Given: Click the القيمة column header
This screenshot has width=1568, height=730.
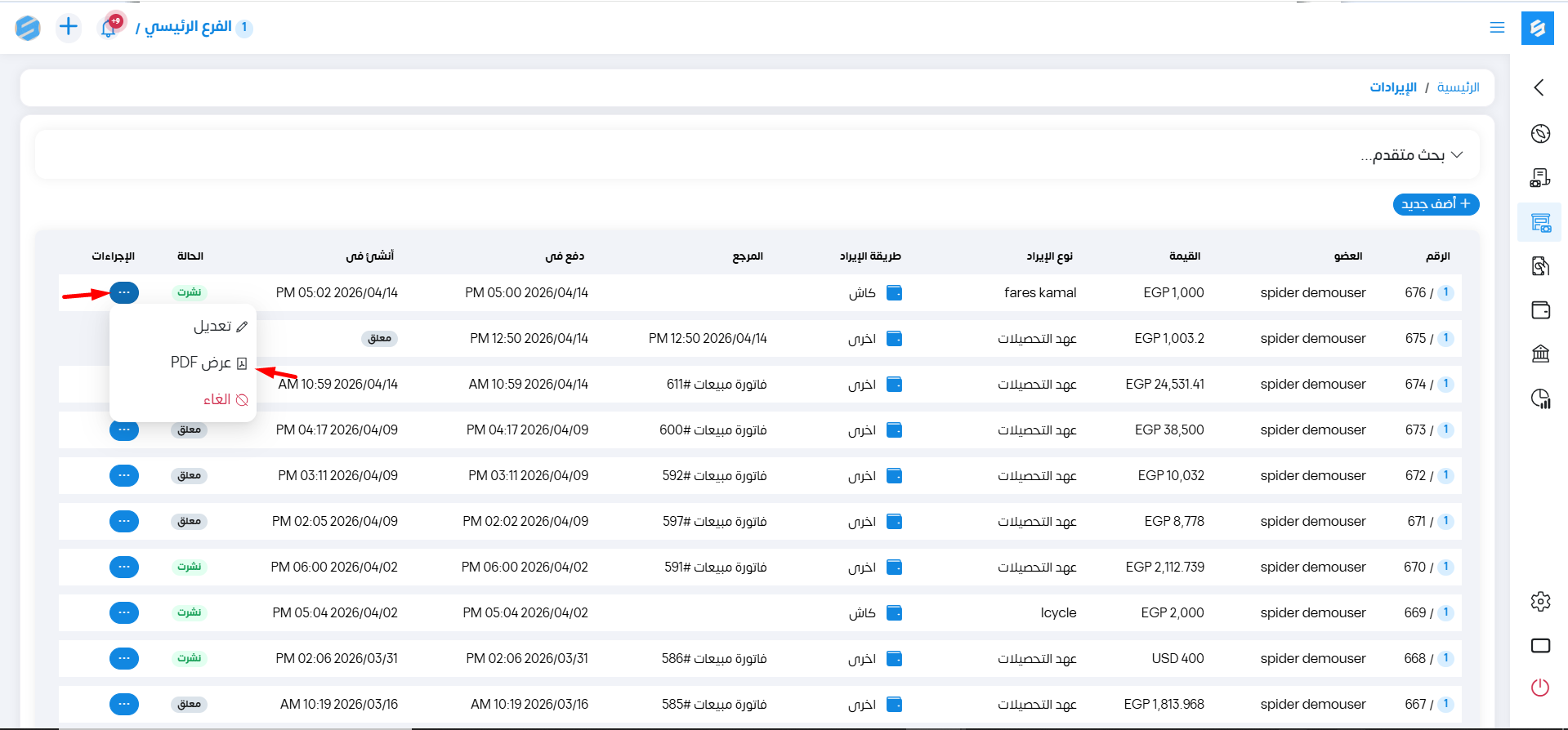Looking at the screenshot, I should tap(1184, 256).
